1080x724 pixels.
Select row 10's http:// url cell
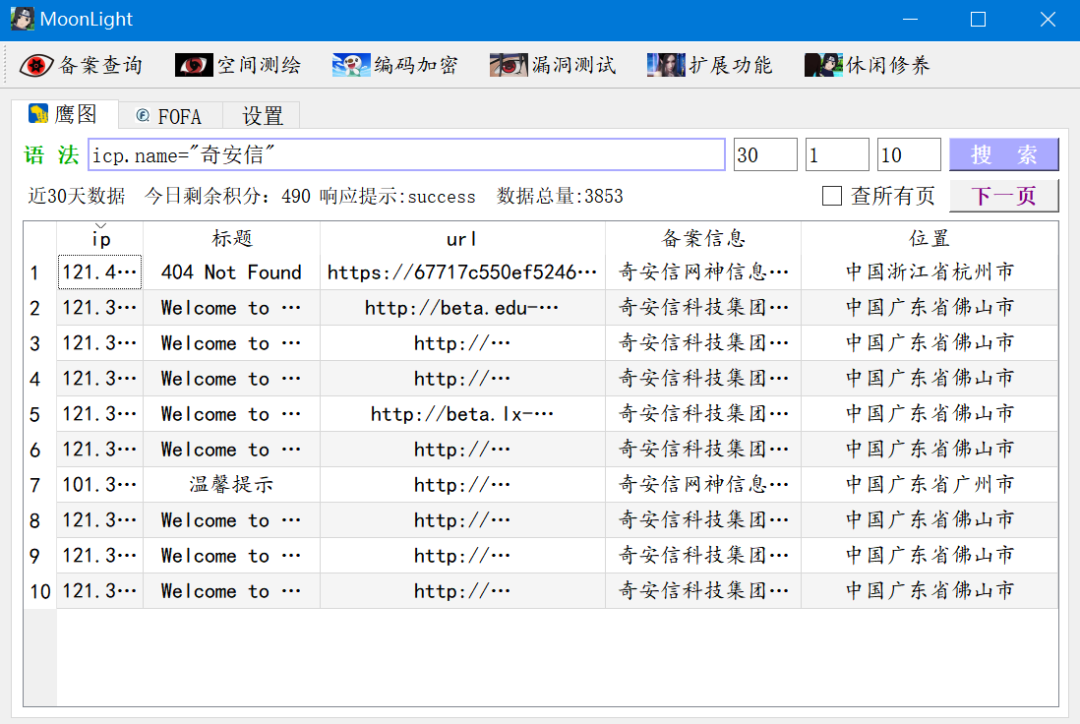[462, 591]
